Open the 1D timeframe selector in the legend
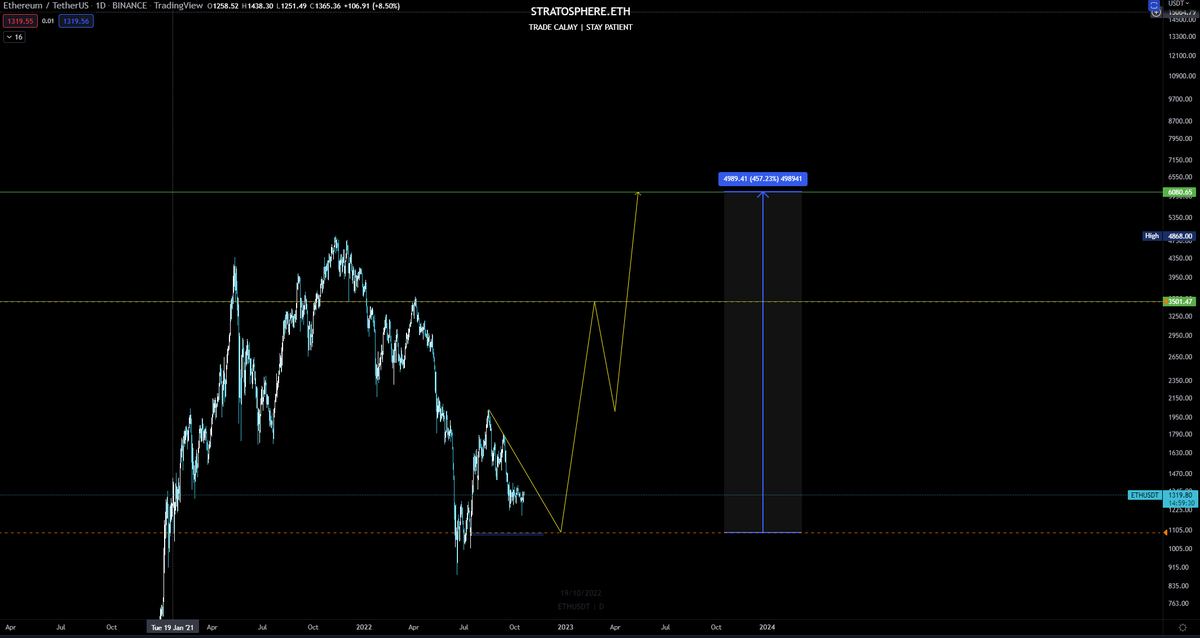The height and width of the screenshot is (638, 1200). [101, 5]
